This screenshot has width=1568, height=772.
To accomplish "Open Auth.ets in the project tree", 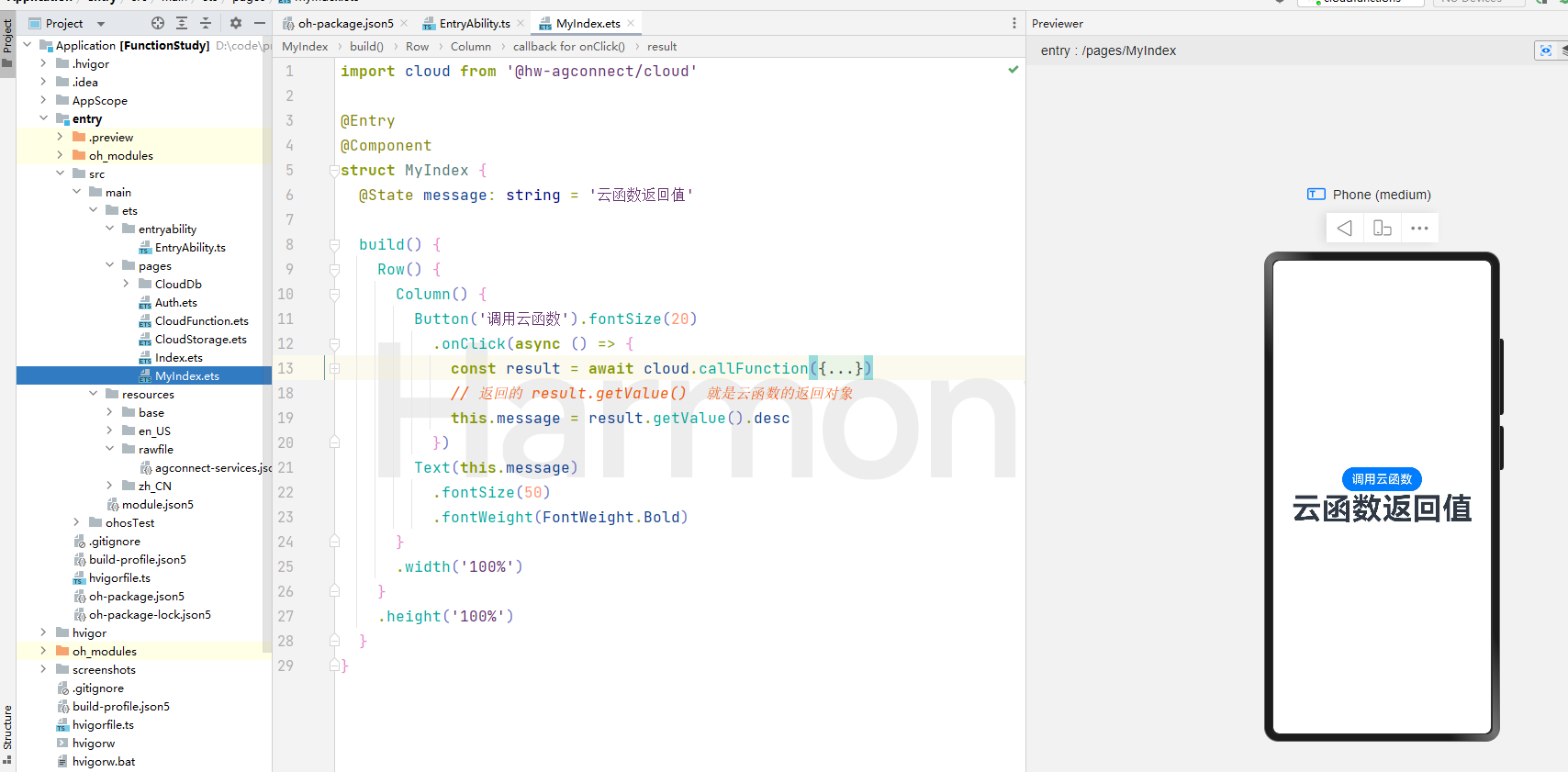I will tap(175, 302).
